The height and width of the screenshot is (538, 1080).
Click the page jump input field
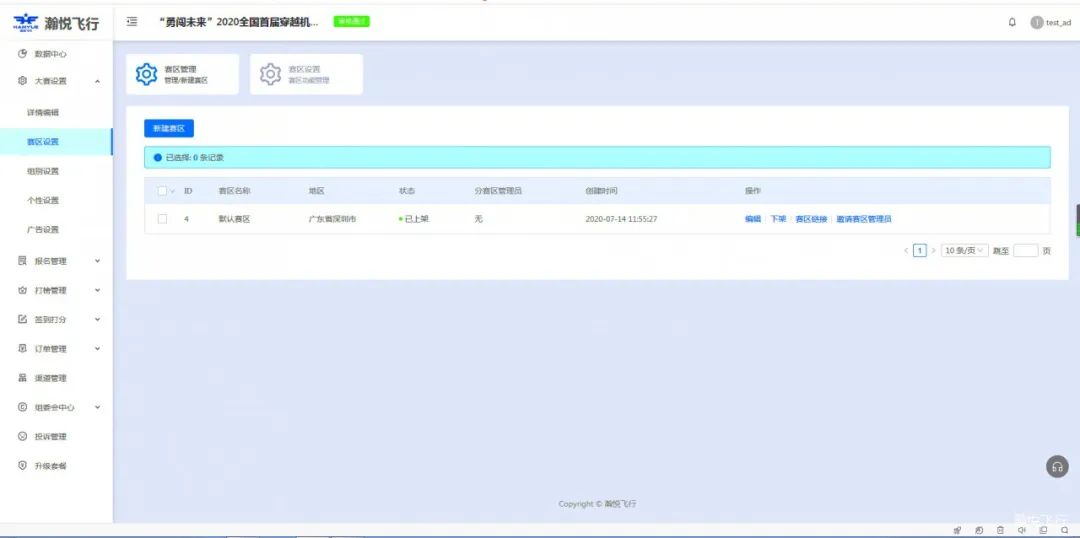[x=1025, y=251]
